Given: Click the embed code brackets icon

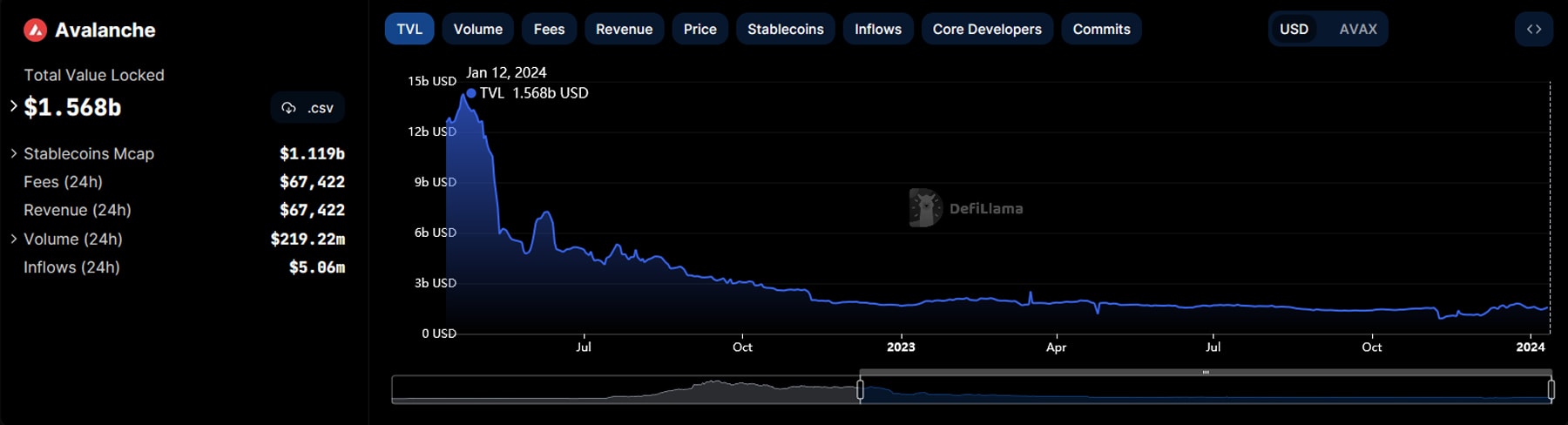Looking at the screenshot, I should click(1533, 29).
